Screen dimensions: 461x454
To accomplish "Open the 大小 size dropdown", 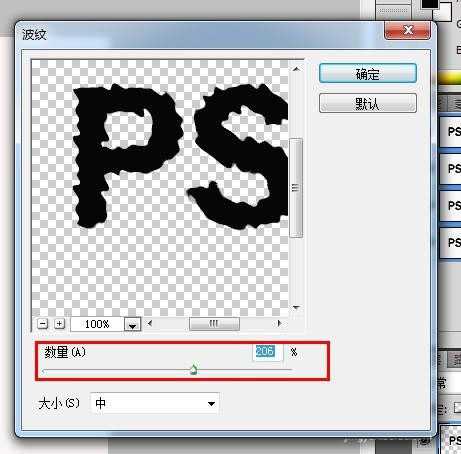I will pos(155,403).
